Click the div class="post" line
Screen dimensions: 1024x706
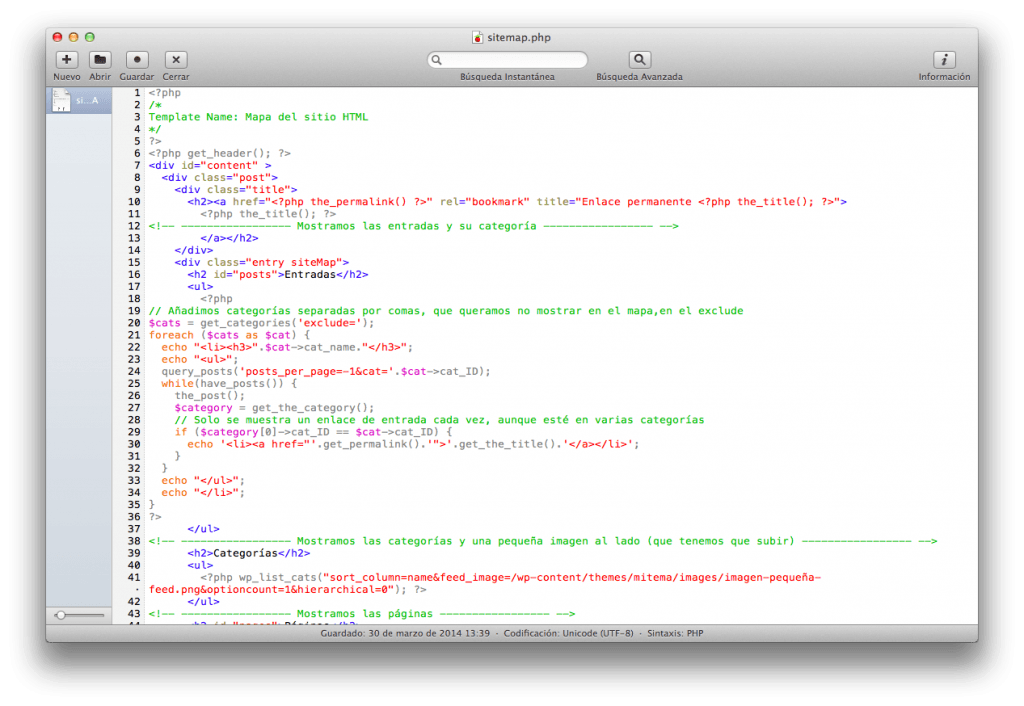tap(219, 178)
